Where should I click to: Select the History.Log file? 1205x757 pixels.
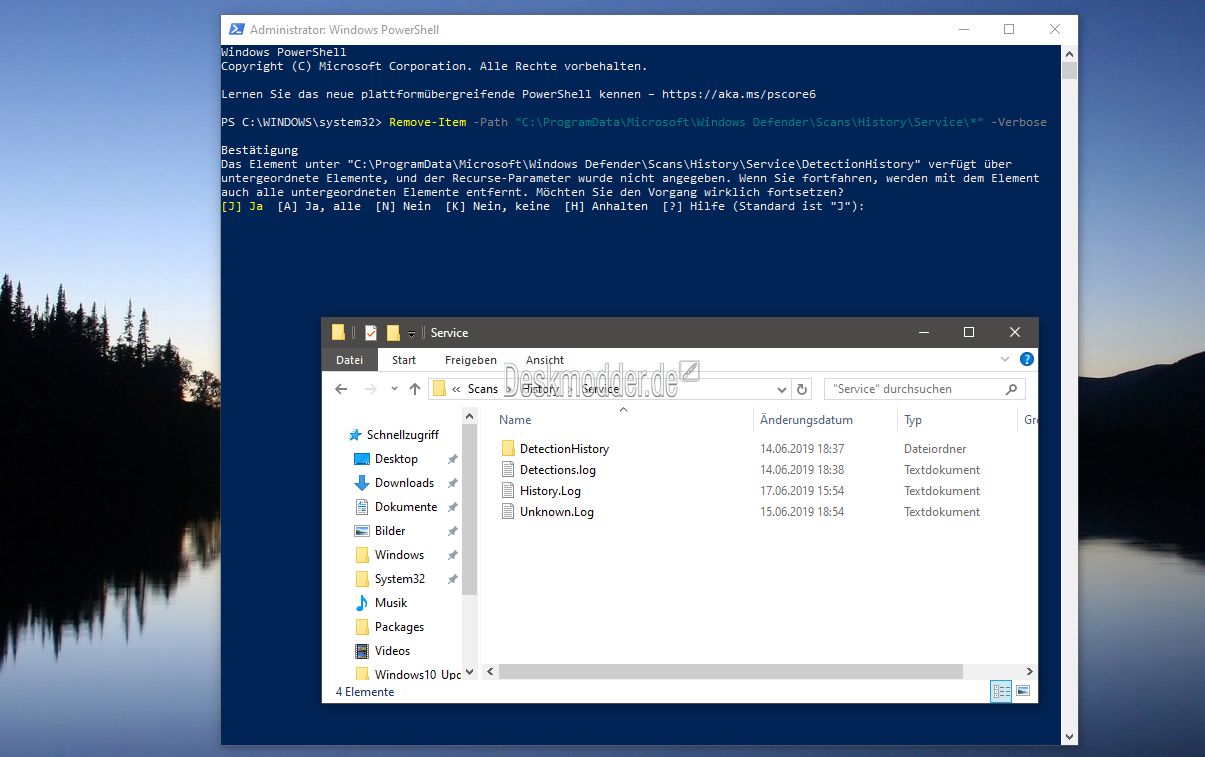click(x=550, y=491)
